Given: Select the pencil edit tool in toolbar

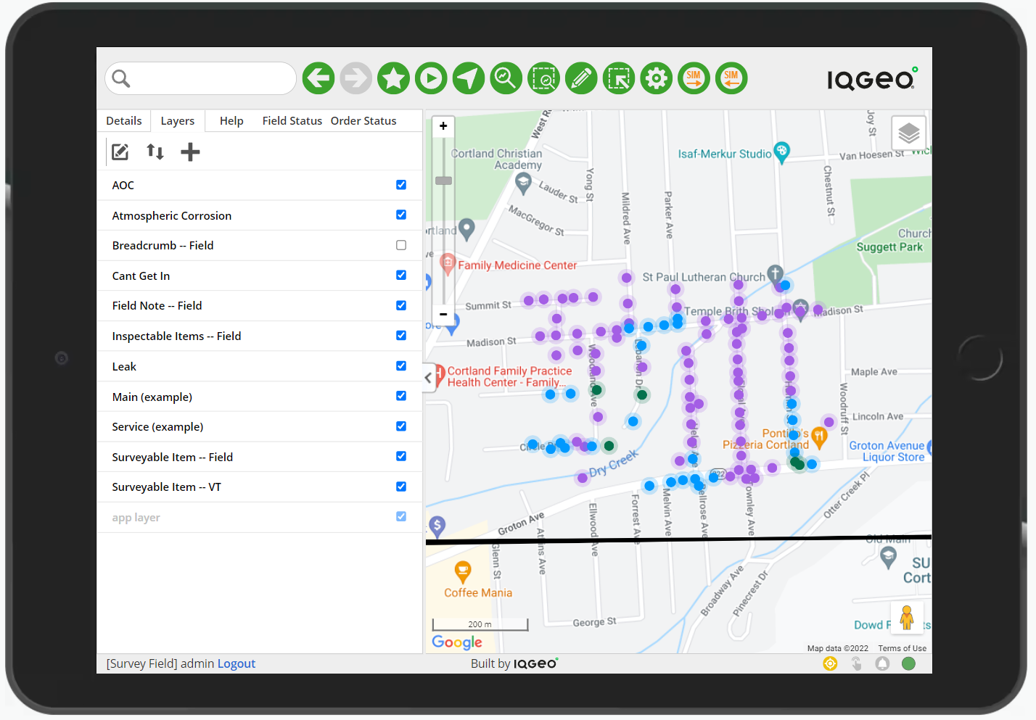Looking at the screenshot, I should click(x=581, y=78).
